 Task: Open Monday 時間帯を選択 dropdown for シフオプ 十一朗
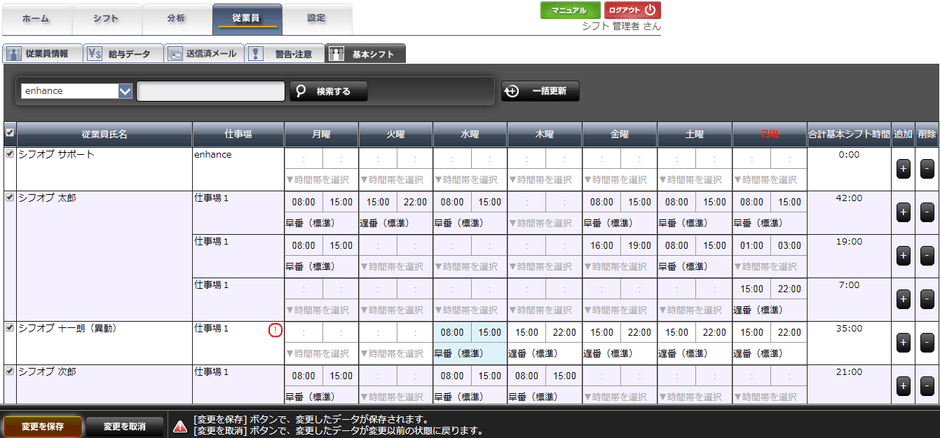tap(321, 354)
